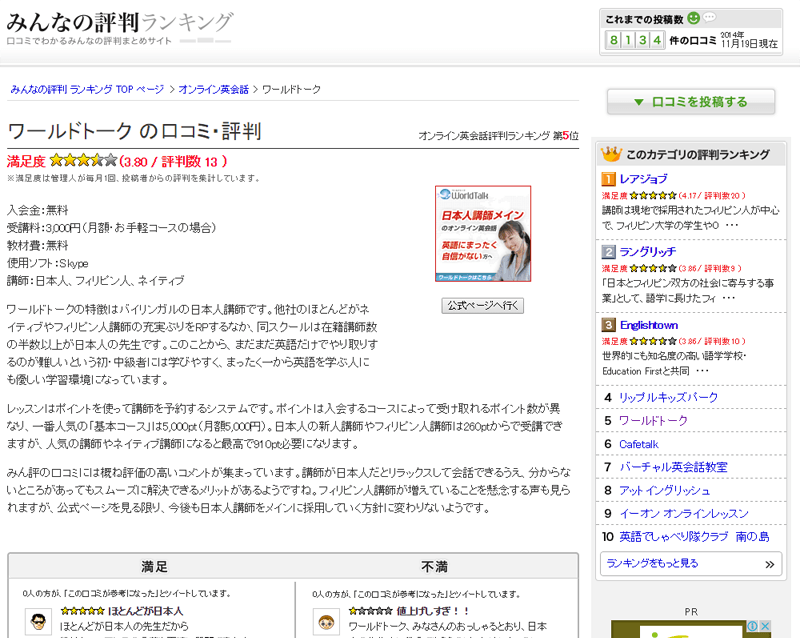800x638 pixels.
Task: Click the green triangle on 口コミを投稿する
Action: pyautogui.click(x=638, y=102)
